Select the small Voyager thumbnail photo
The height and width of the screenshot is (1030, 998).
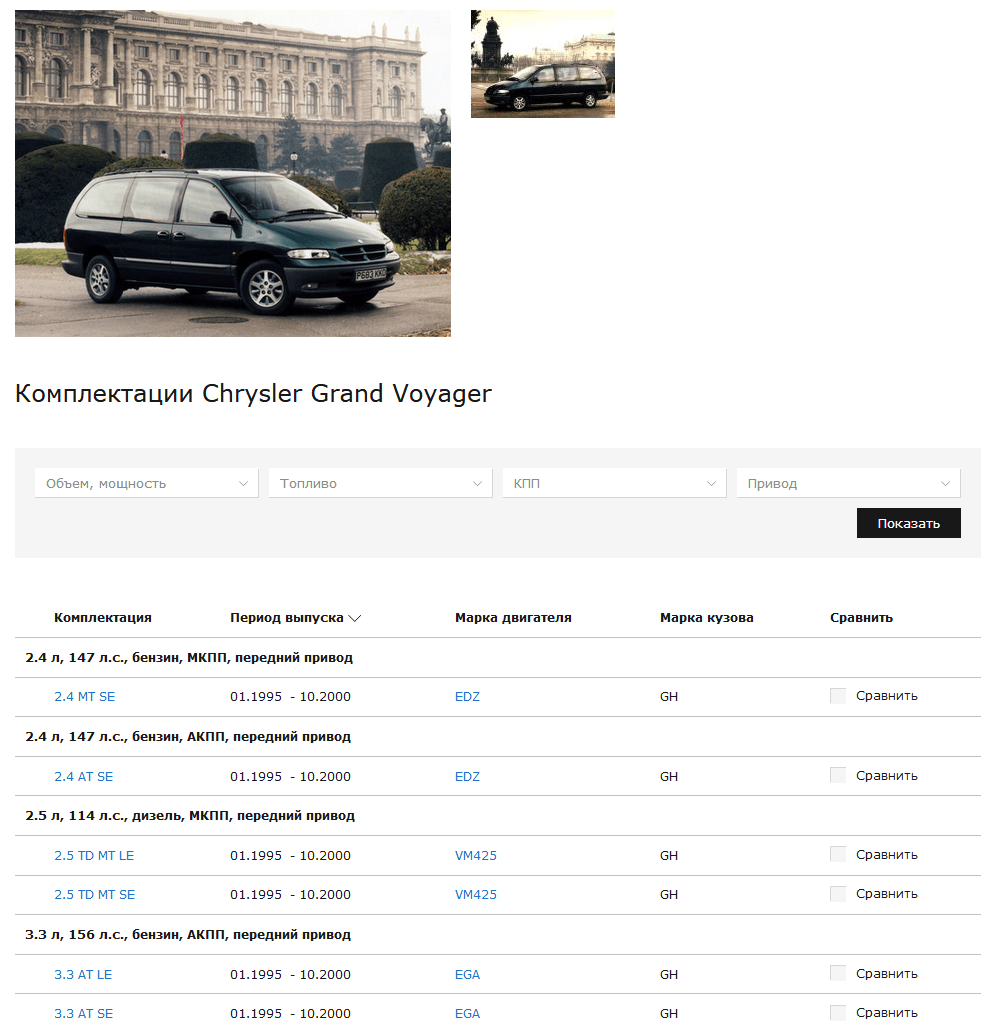point(543,64)
